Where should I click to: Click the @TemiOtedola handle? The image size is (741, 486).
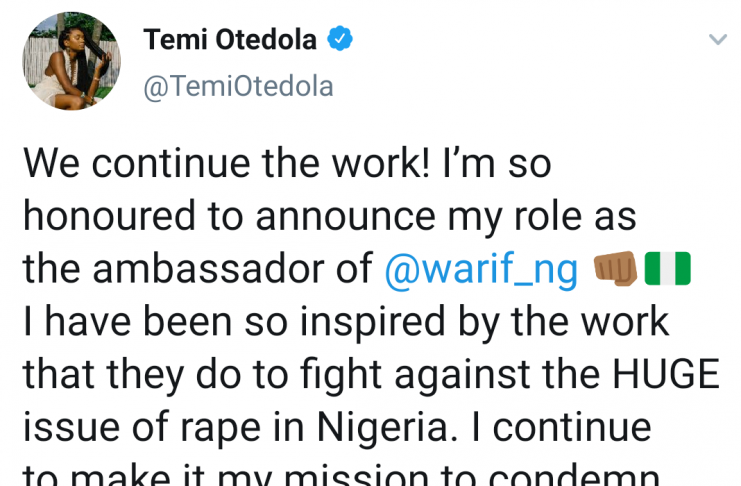pyautogui.click(x=238, y=87)
